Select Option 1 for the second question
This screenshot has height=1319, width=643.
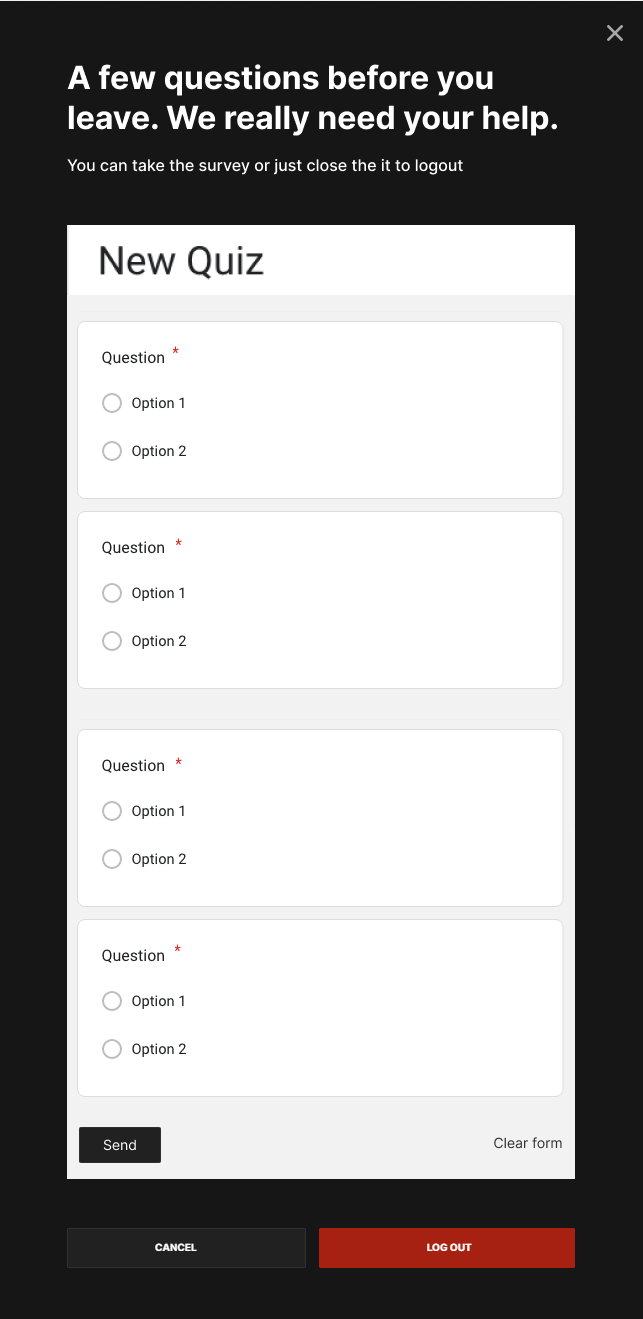[112, 593]
